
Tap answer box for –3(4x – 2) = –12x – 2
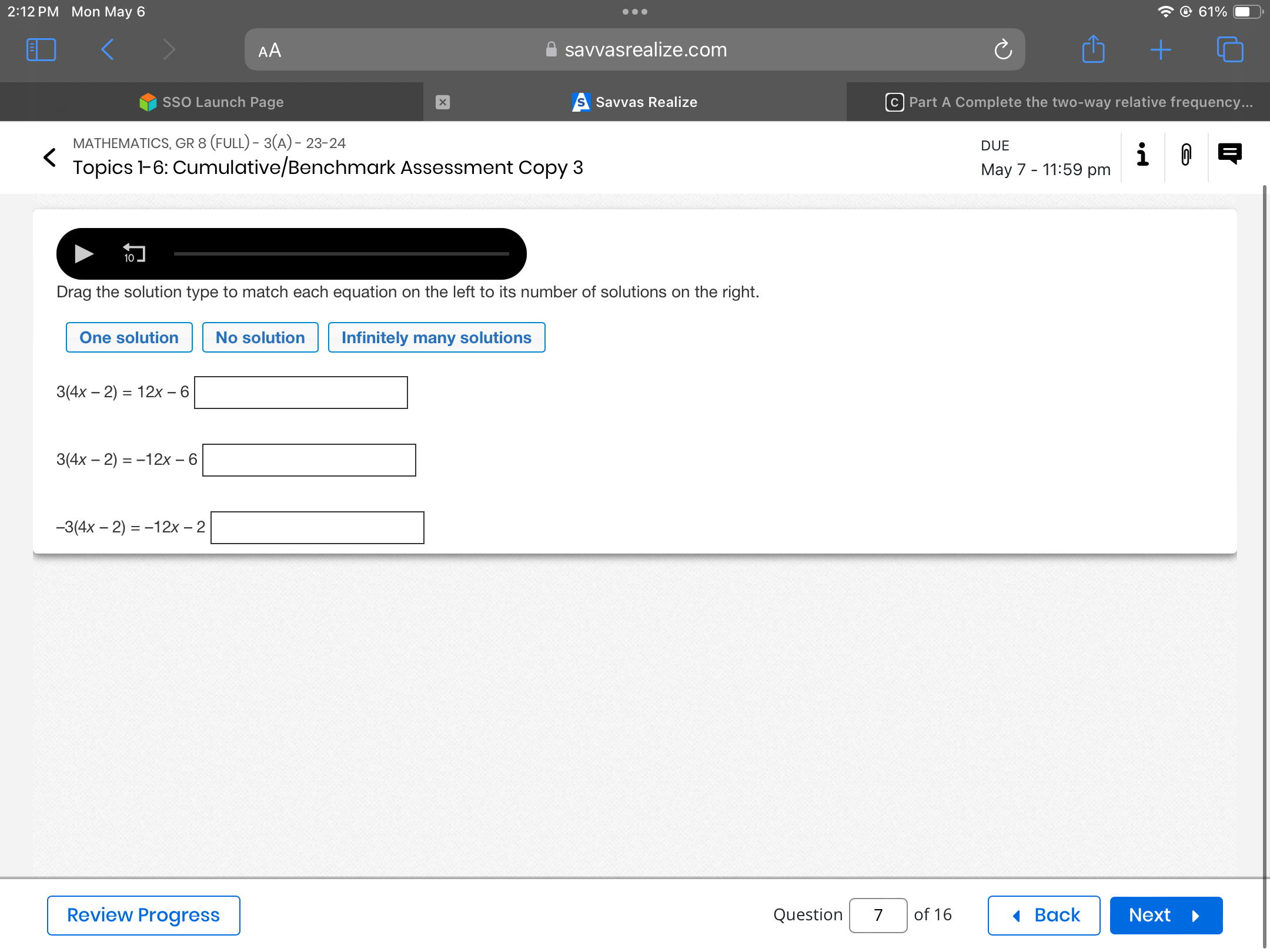click(317, 528)
